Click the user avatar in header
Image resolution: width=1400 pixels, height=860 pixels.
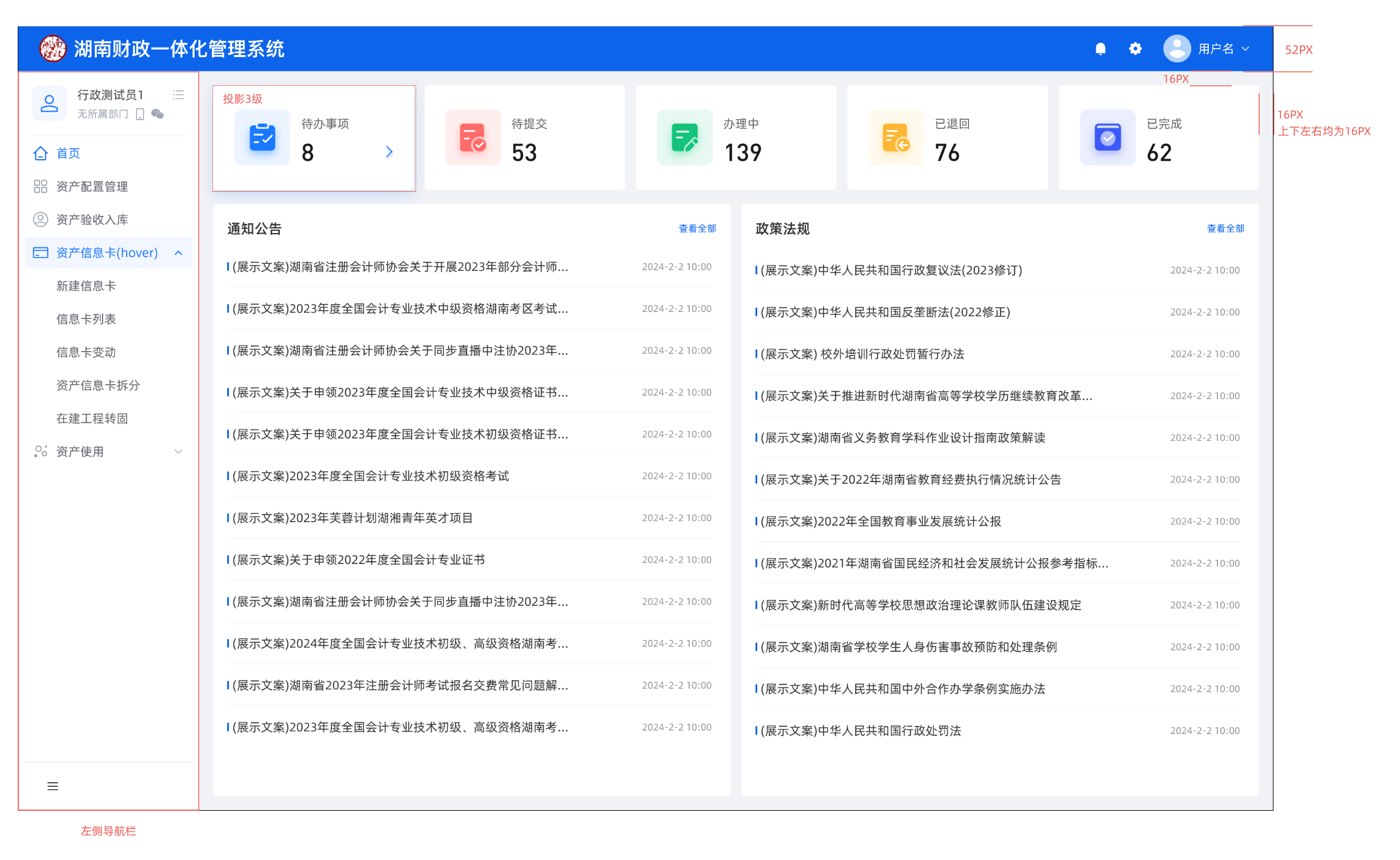click(x=1176, y=49)
